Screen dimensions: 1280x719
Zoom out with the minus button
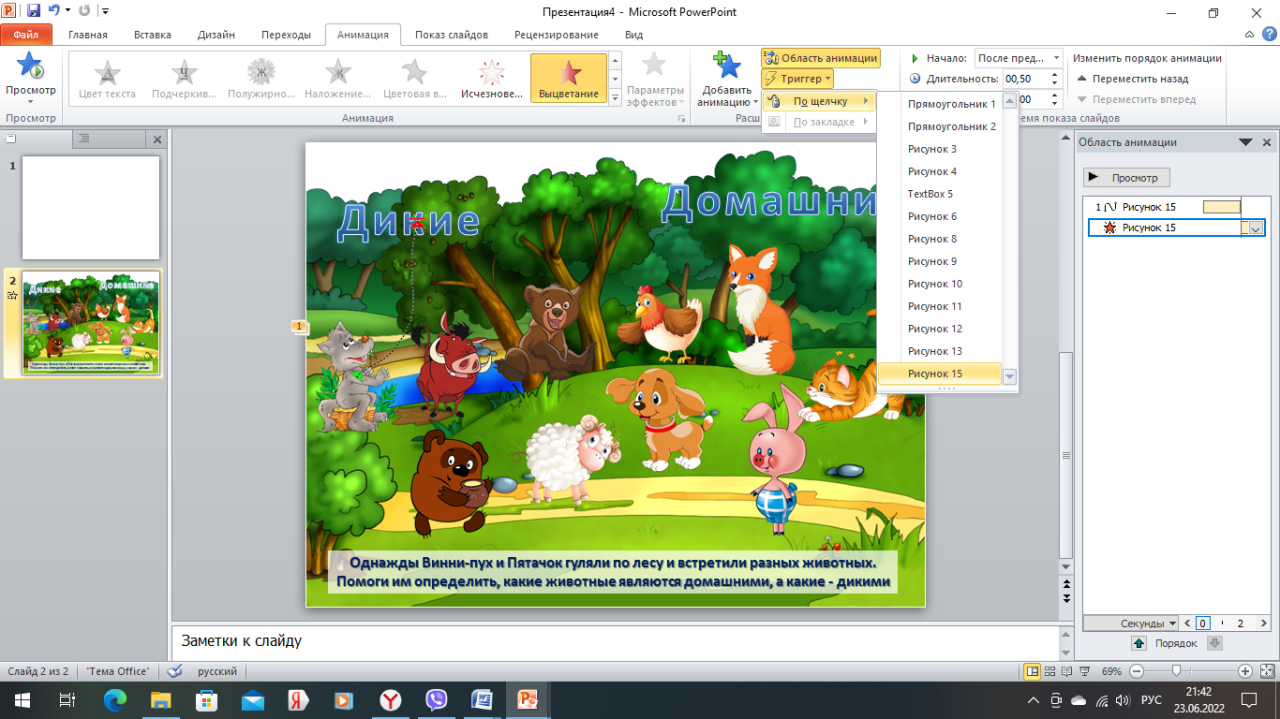pos(1136,671)
